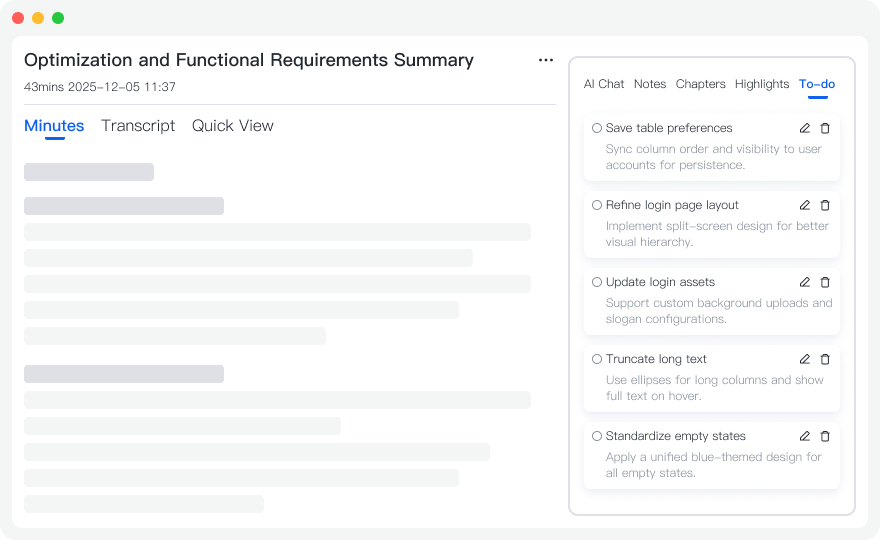This screenshot has width=880, height=540.
Task: Open the Chapters tab
Action: tap(700, 84)
